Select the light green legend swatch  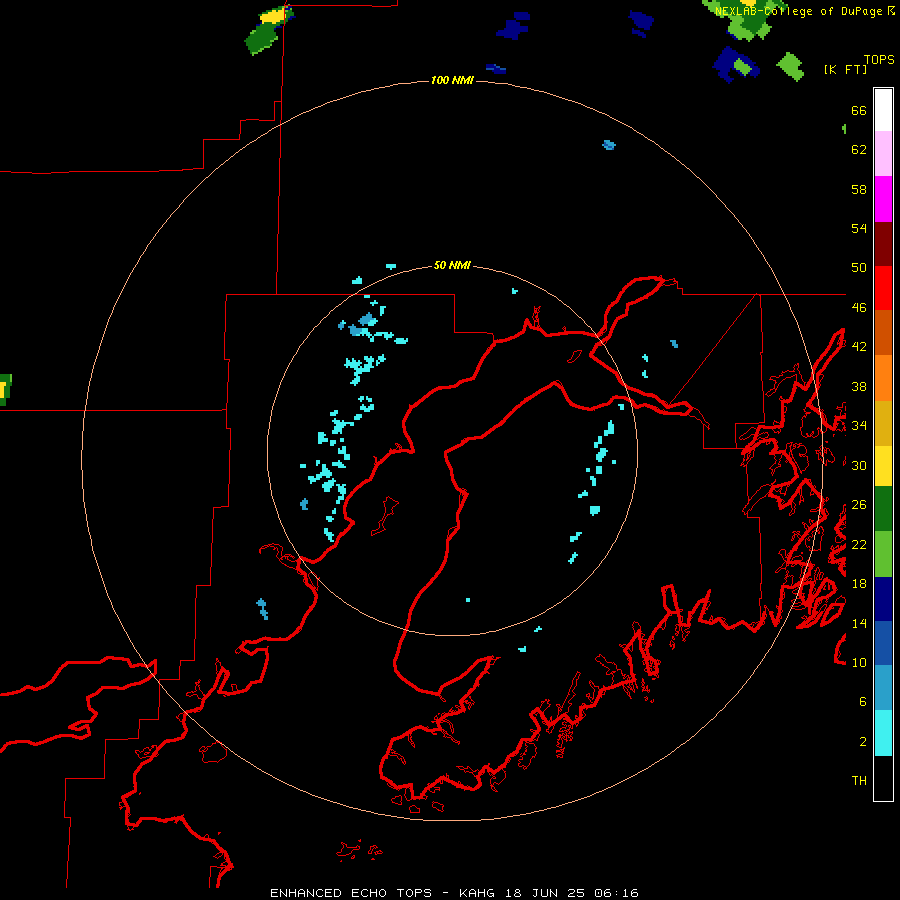883,554
